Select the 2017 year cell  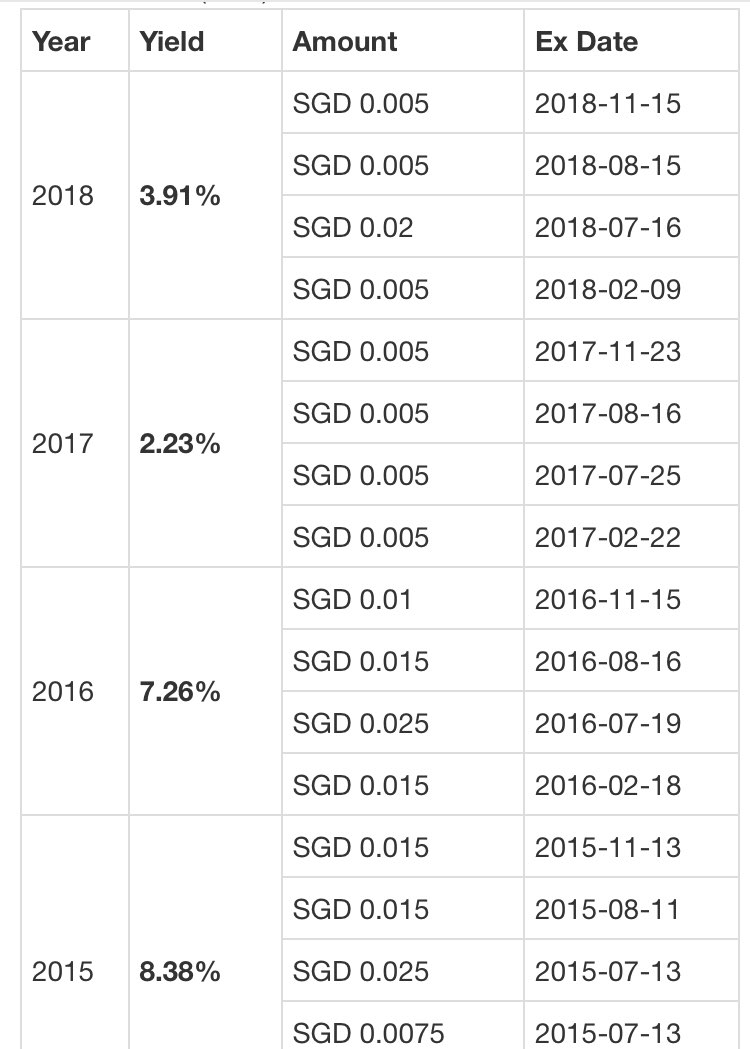click(62, 444)
